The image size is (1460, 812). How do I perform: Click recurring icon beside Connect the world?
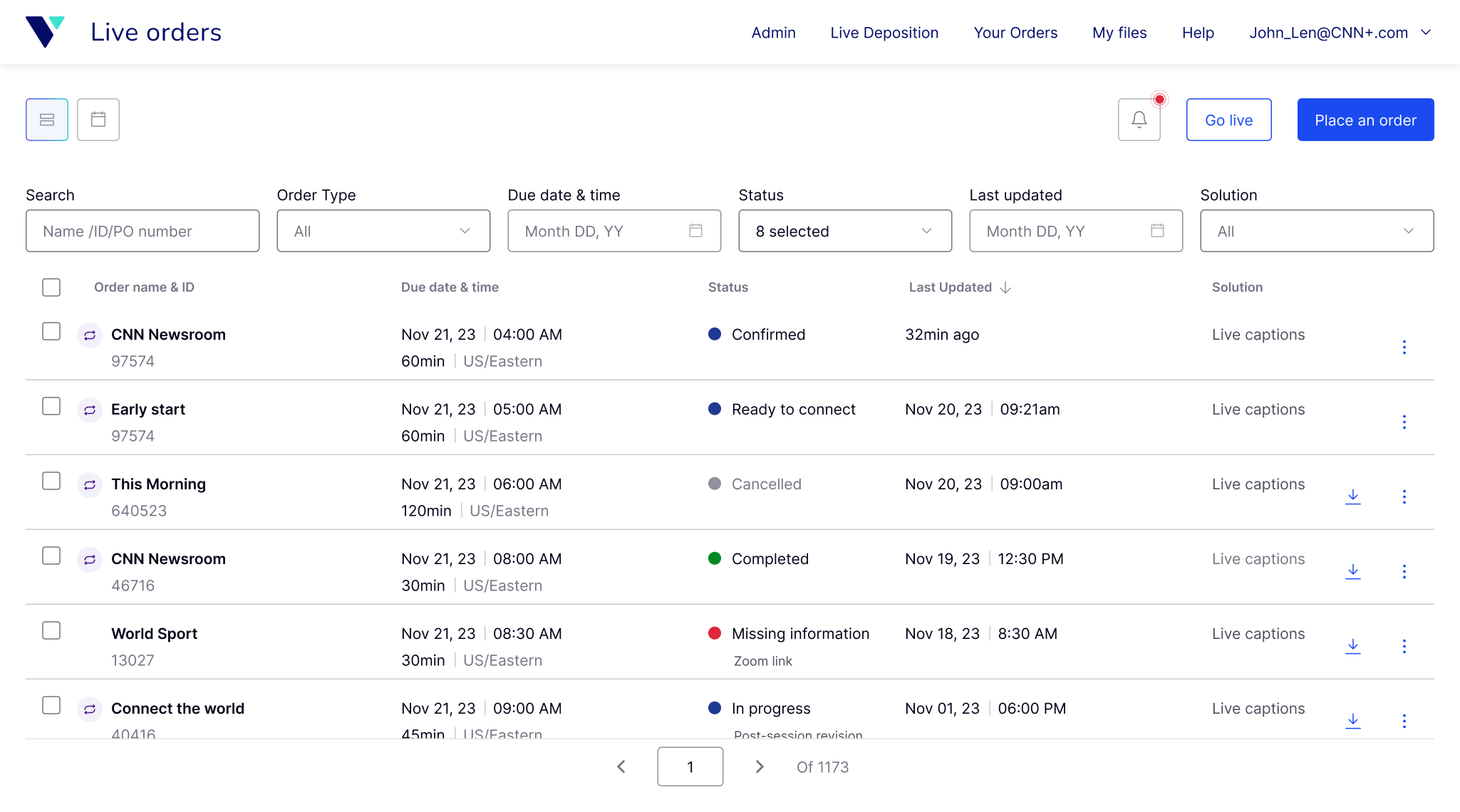pyautogui.click(x=90, y=709)
